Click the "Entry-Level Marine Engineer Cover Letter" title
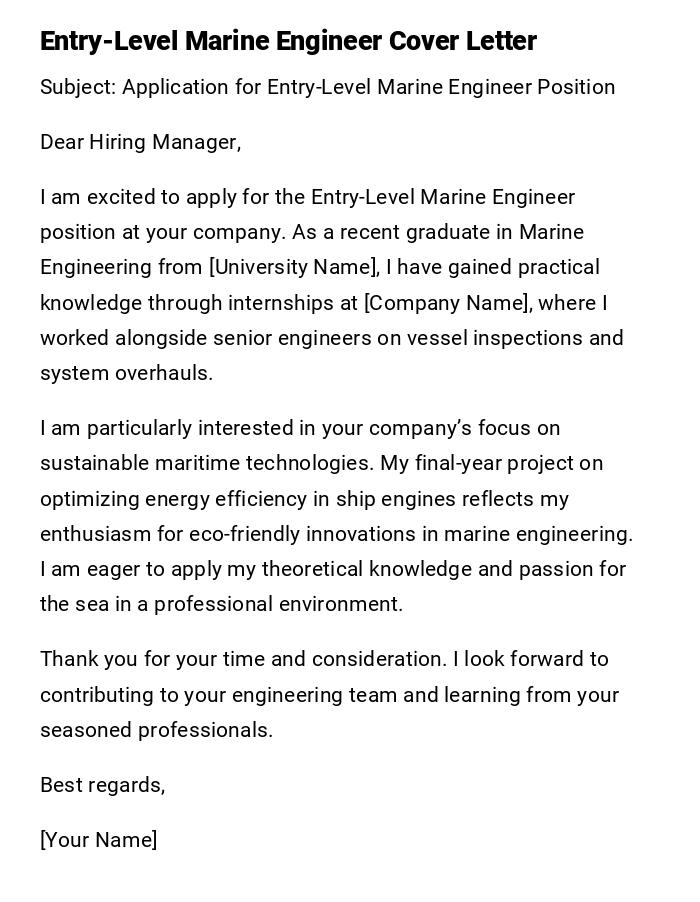Viewport: 700px width, 902px height. [288, 41]
